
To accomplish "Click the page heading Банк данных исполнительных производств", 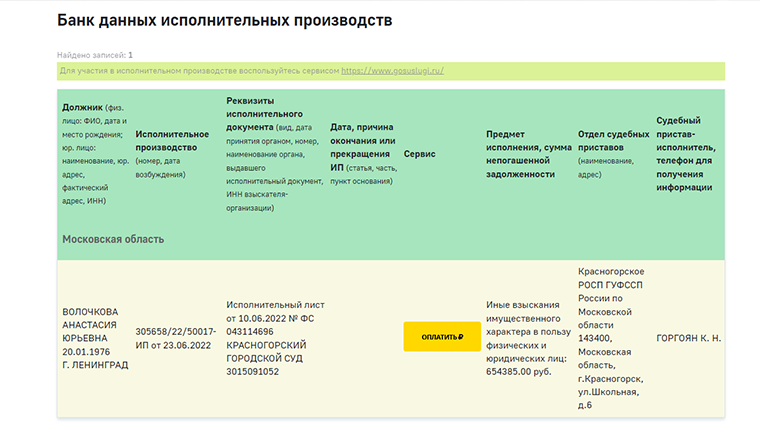I will (x=224, y=20).
